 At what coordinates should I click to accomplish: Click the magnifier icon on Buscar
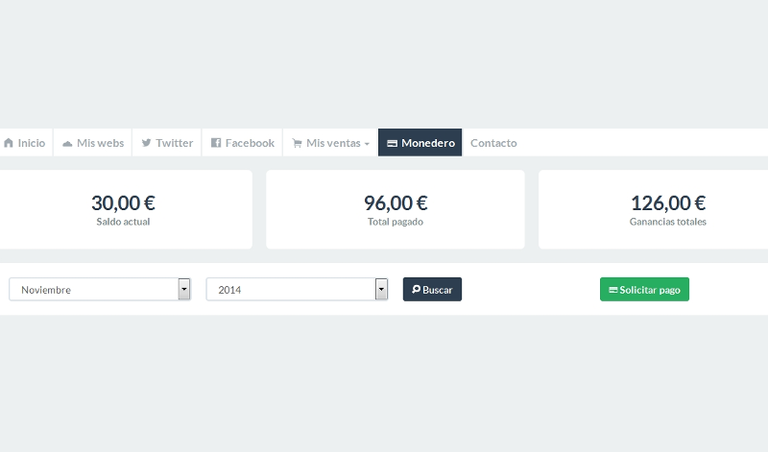pyautogui.click(x=416, y=289)
